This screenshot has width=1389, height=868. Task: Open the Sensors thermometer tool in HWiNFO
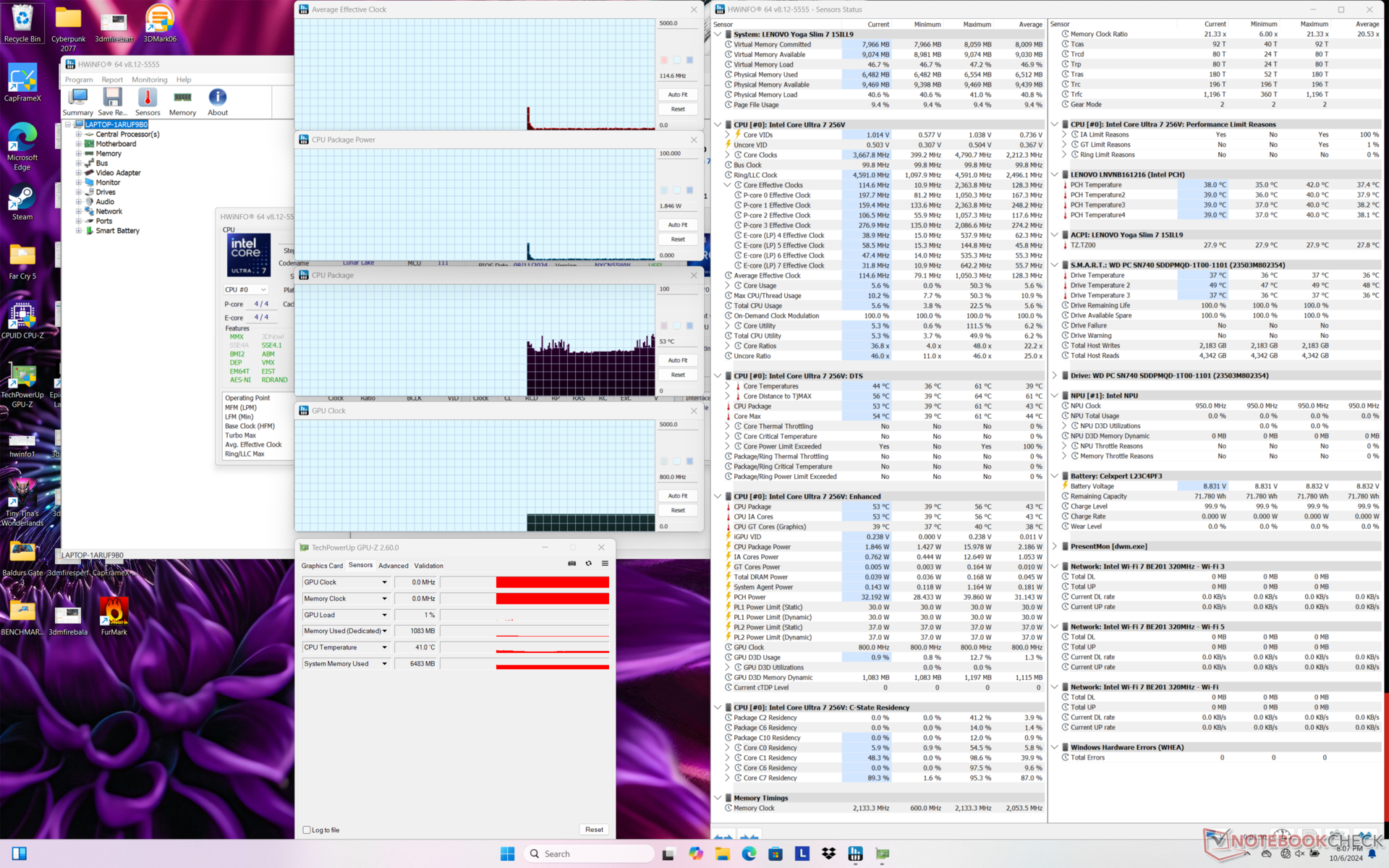pos(148,102)
